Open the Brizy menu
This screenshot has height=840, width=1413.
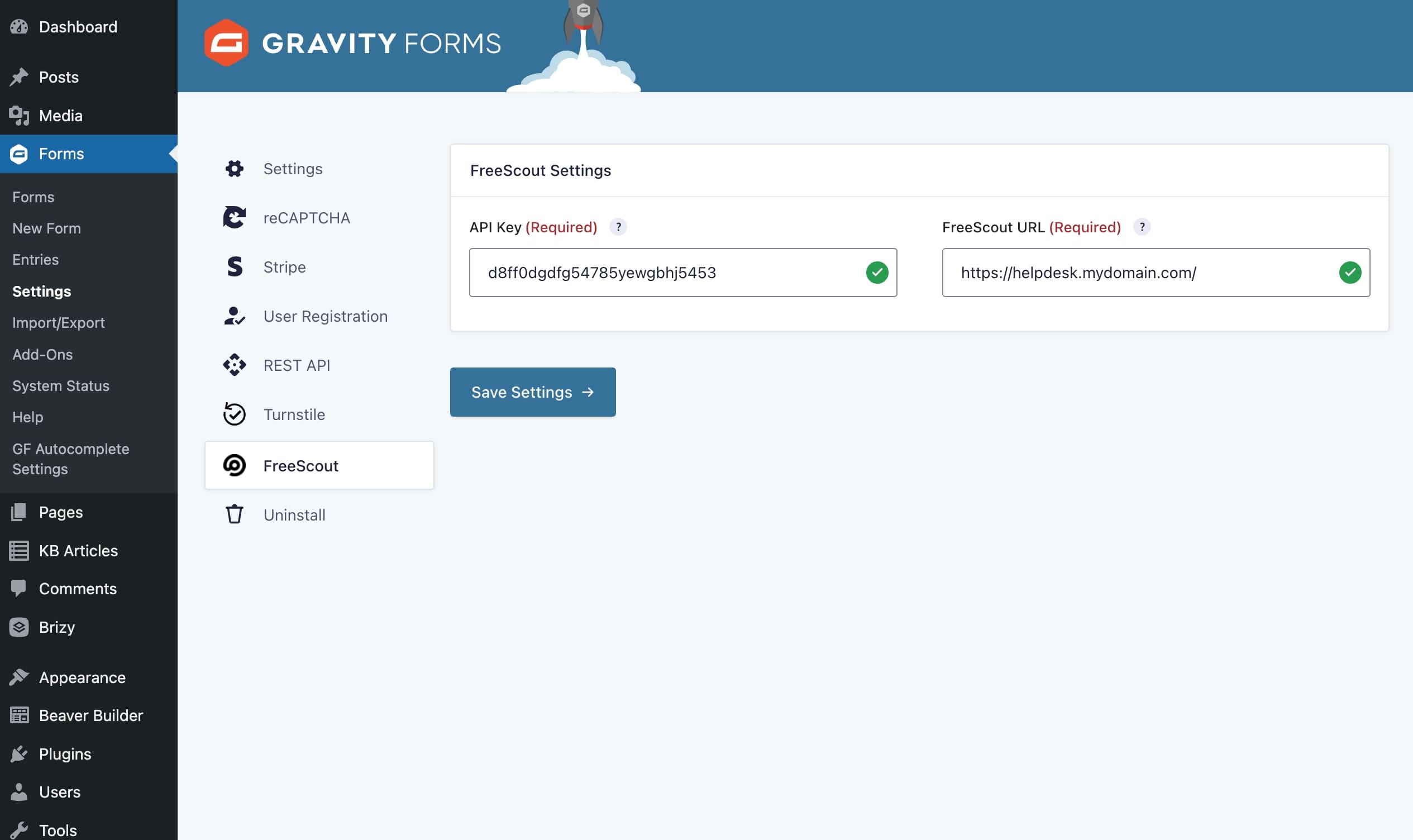pyautogui.click(x=89, y=627)
